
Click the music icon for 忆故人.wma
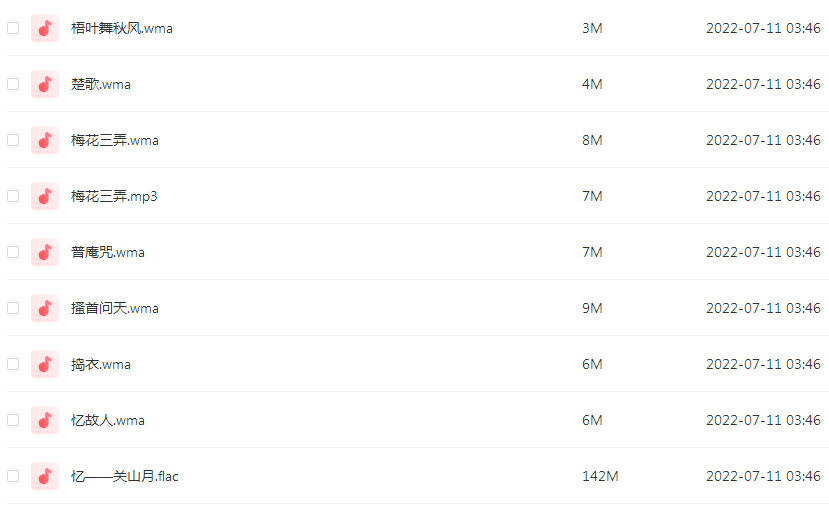click(x=45, y=420)
